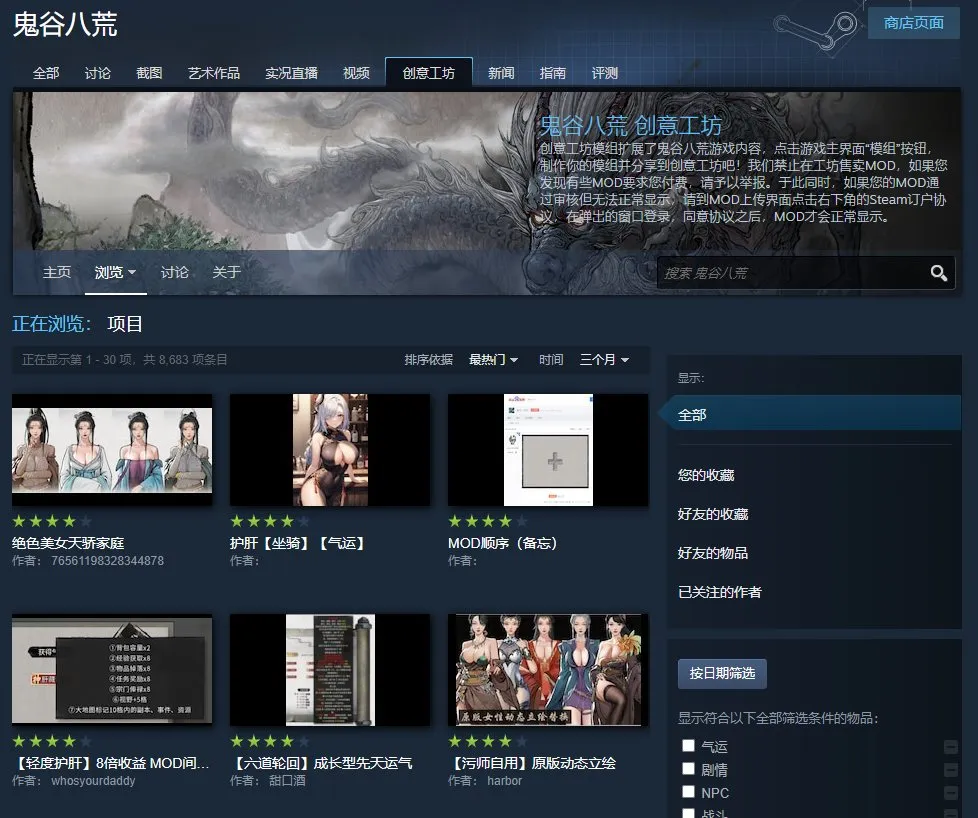
Task: Click the title link MOD顺序(备忘)
Action: click(502, 543)
